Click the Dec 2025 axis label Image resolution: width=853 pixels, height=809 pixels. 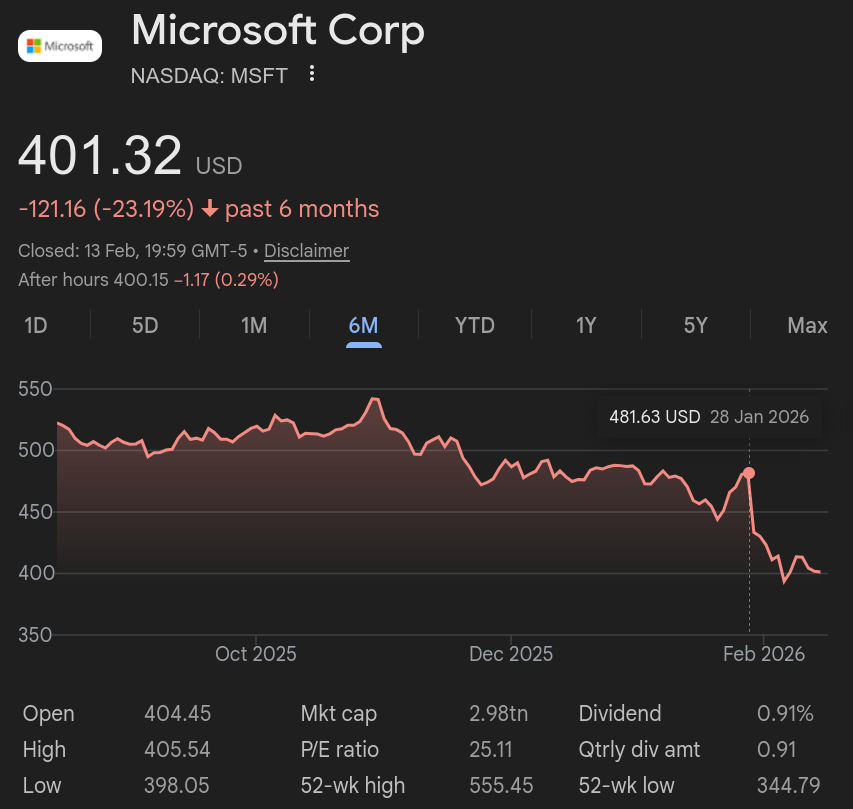pos(511,654)
